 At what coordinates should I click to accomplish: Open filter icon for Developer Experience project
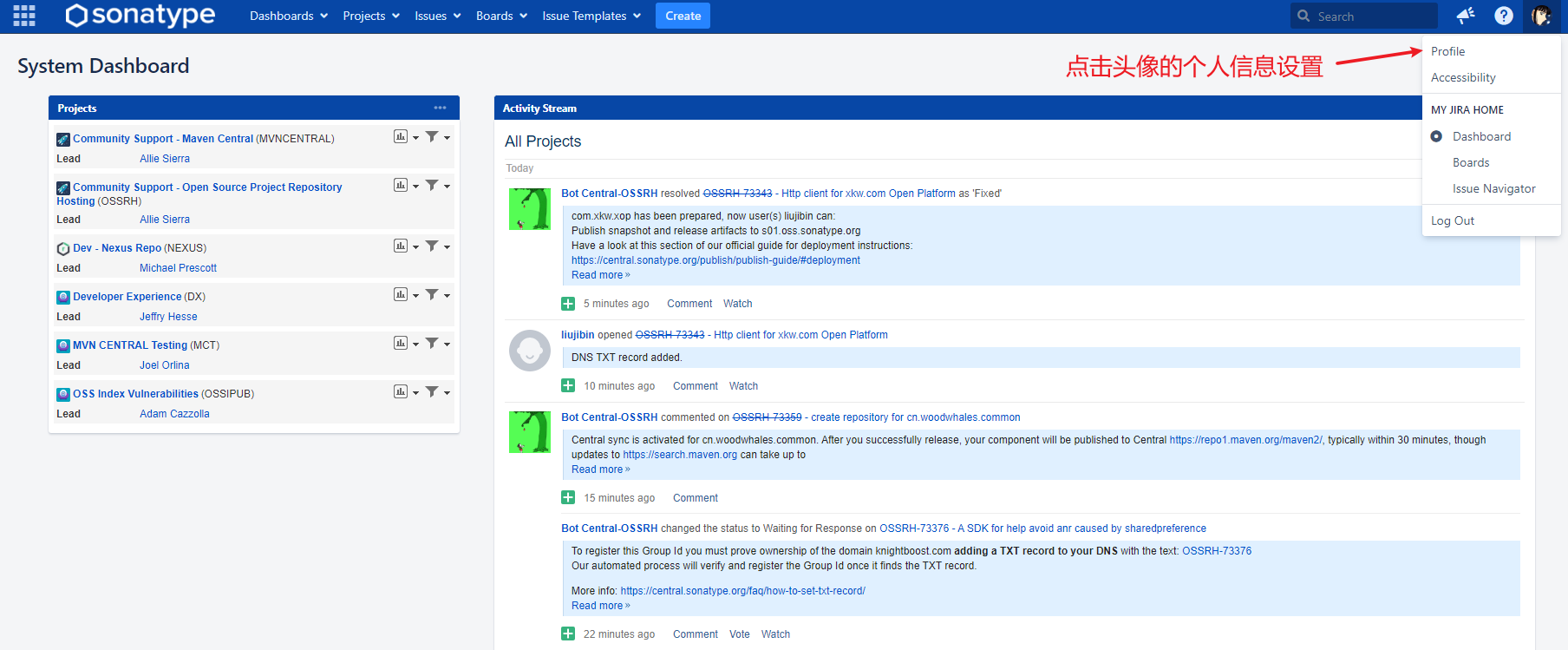pos(432,294)
